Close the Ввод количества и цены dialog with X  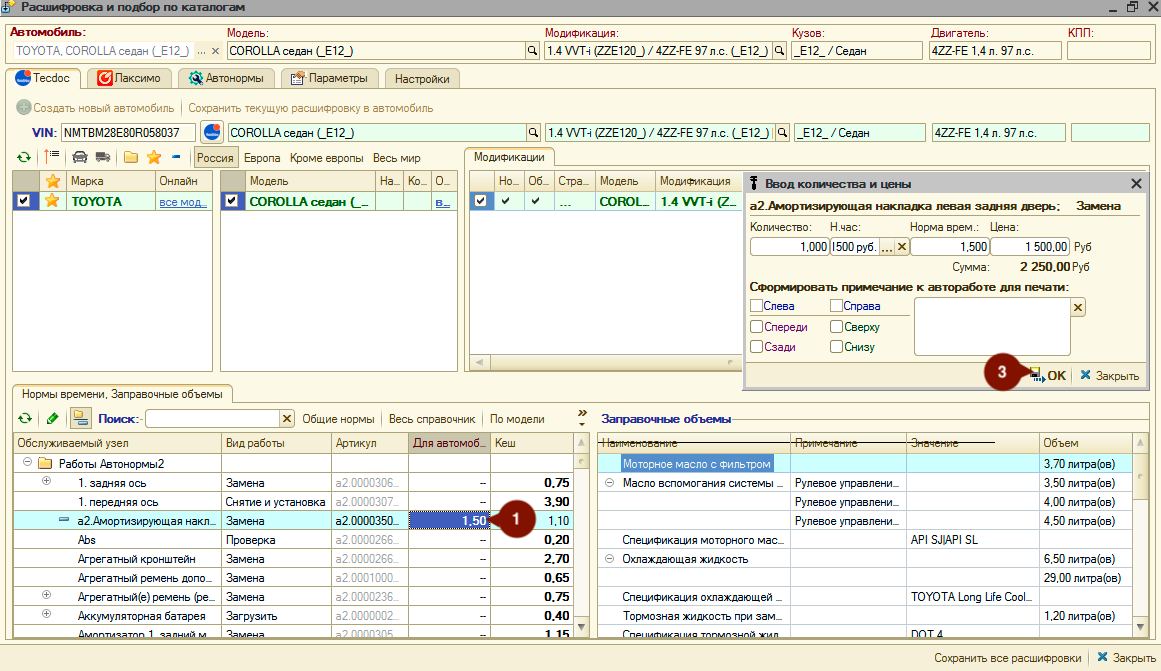coord(1136,184)
